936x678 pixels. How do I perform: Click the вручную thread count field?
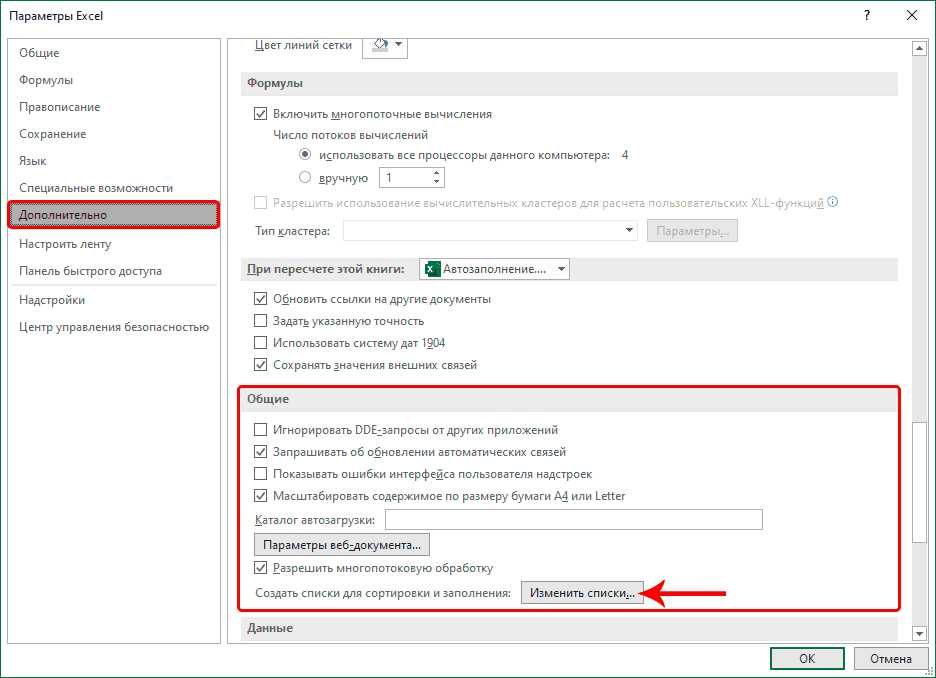click(x=405, y=177)
